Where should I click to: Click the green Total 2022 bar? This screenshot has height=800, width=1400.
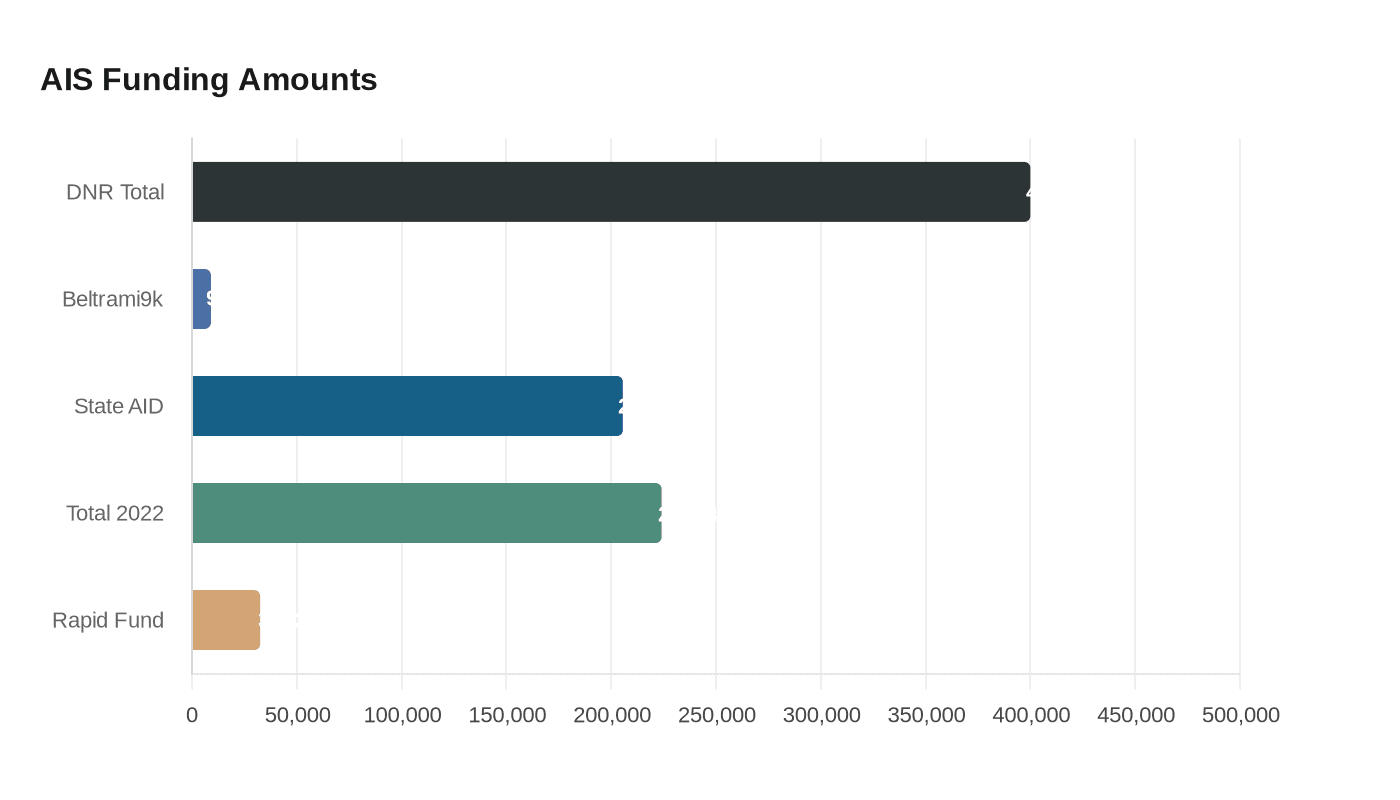pyautogui.click(x=426, y=513)
